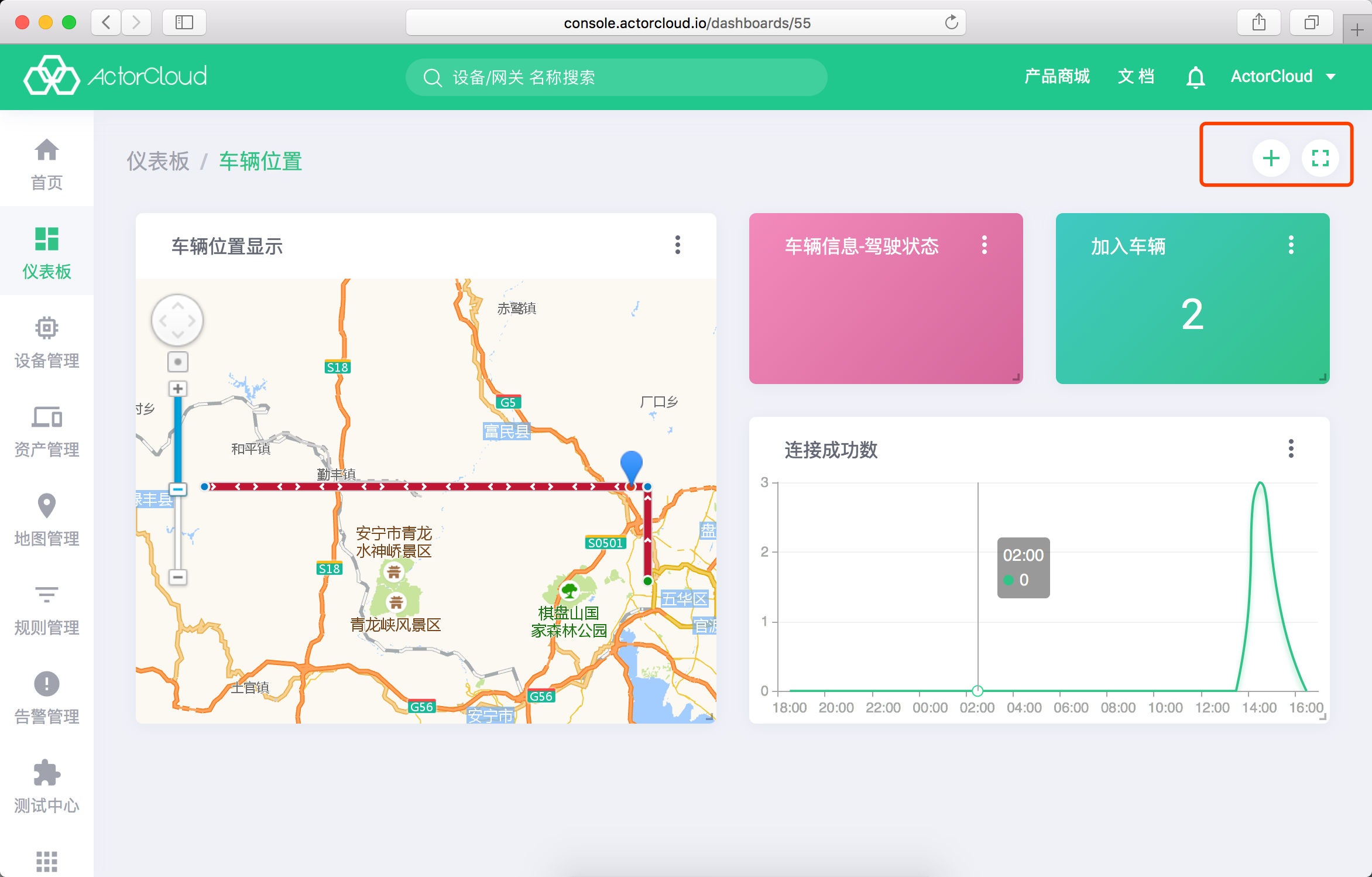Click the map zoom slider handle

[178, 489]
